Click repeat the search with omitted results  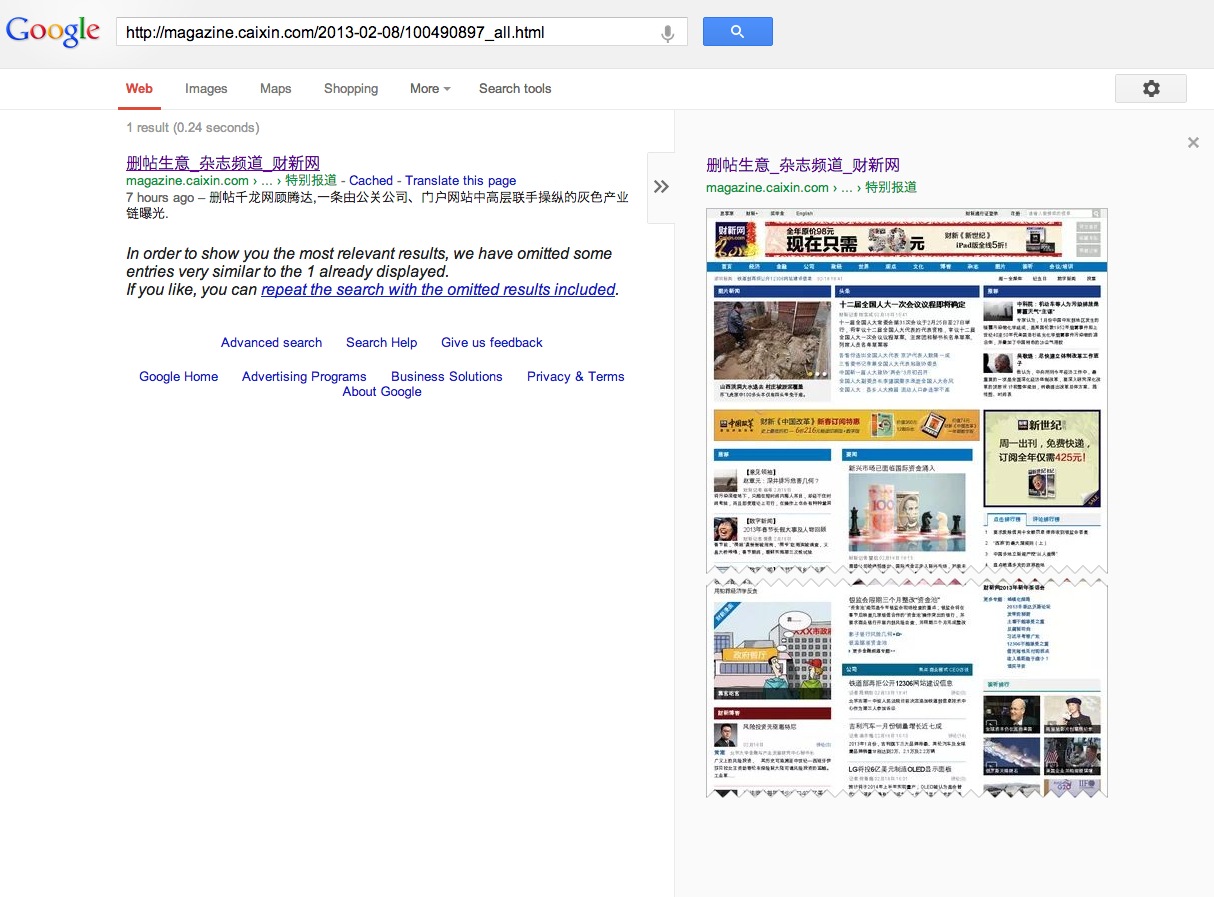(x=438, y=290)
